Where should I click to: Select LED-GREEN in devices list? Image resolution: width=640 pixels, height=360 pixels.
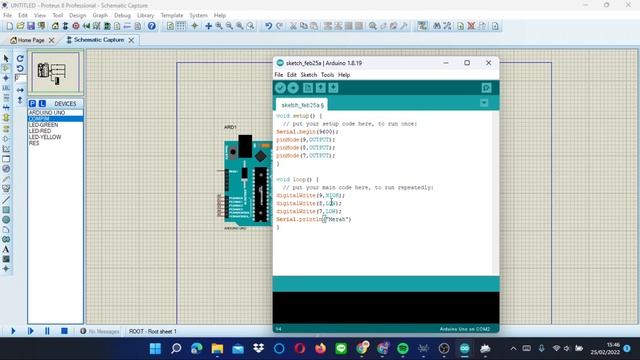pos(56,125)
